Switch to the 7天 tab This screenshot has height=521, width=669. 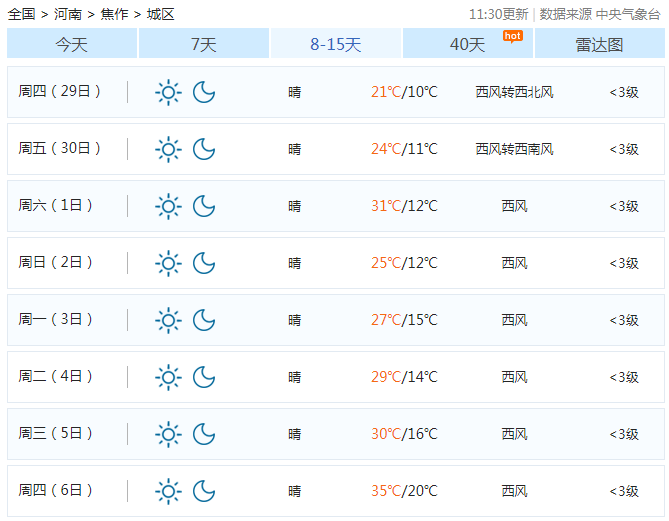[204, 44]
